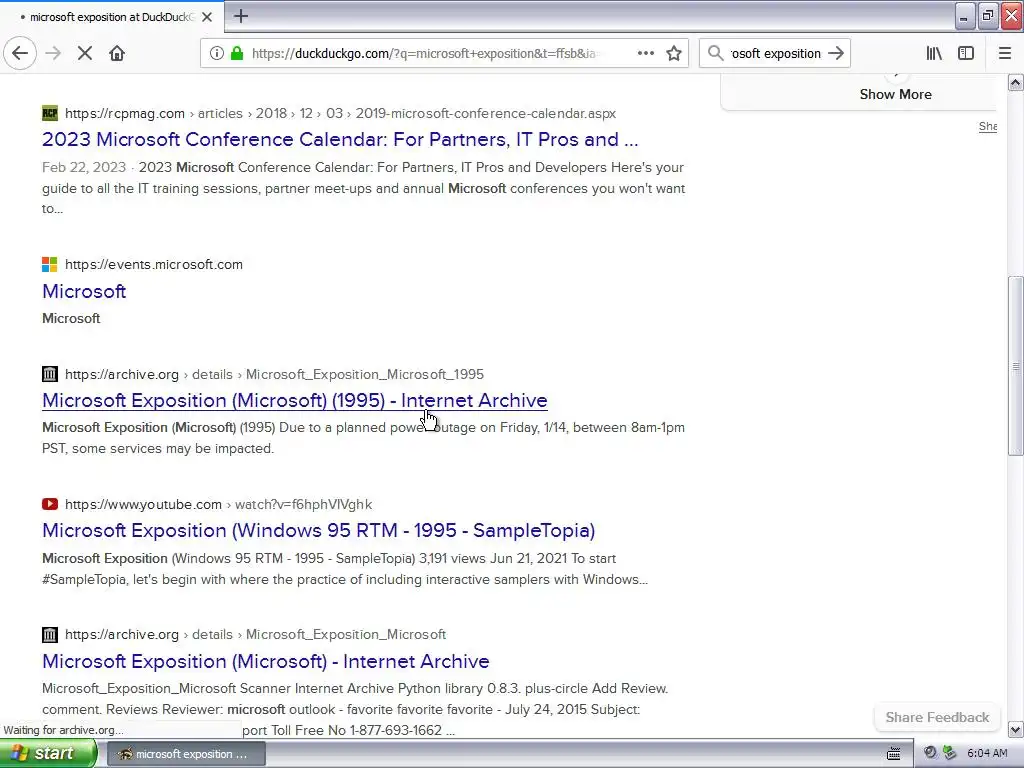Click the Share Feedback button
1024x768 pixels.
(937, 717)
